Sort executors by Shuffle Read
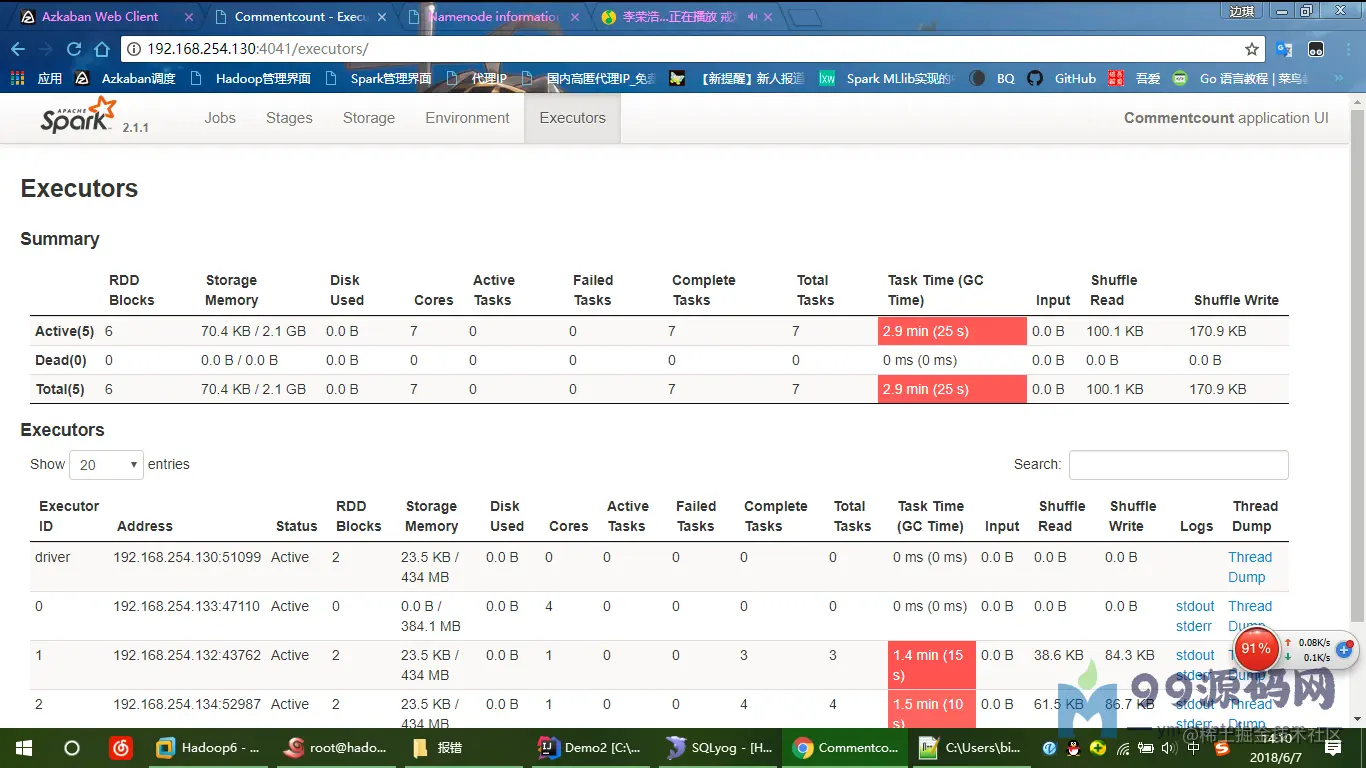The width and height of the screenshot is (1366, 768). [x=1061, y=516]
